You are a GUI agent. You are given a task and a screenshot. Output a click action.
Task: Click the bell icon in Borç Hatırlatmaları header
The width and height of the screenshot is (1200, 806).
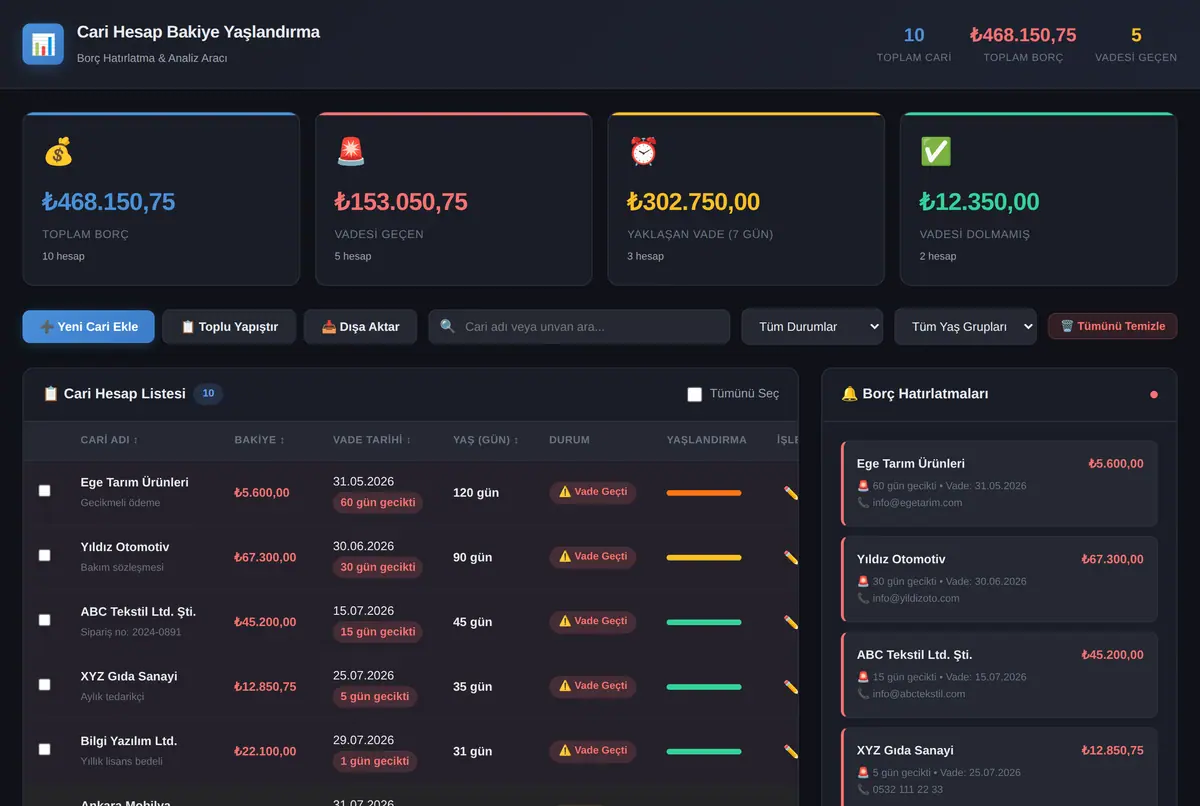pos(850,394)
